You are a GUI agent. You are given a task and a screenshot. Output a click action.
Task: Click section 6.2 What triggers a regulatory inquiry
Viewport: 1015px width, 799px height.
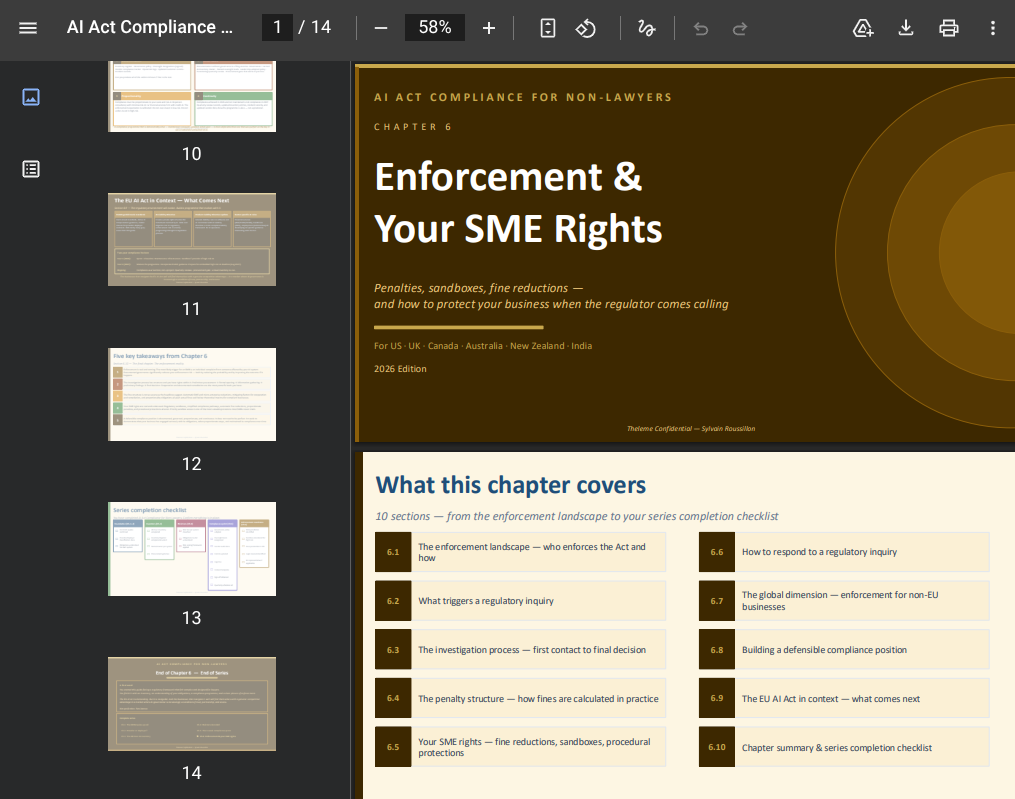(x=520, y=601)
